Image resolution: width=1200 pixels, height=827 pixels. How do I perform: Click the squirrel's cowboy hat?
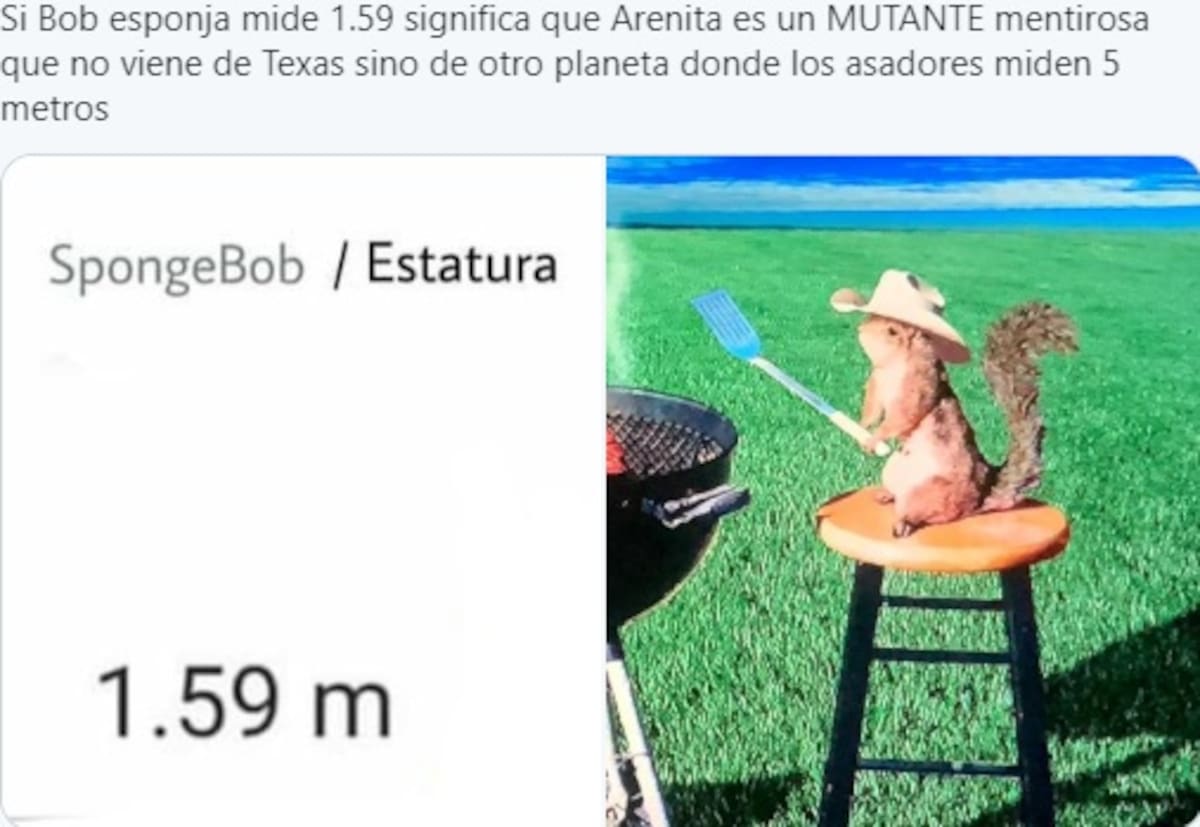(900, 309)
